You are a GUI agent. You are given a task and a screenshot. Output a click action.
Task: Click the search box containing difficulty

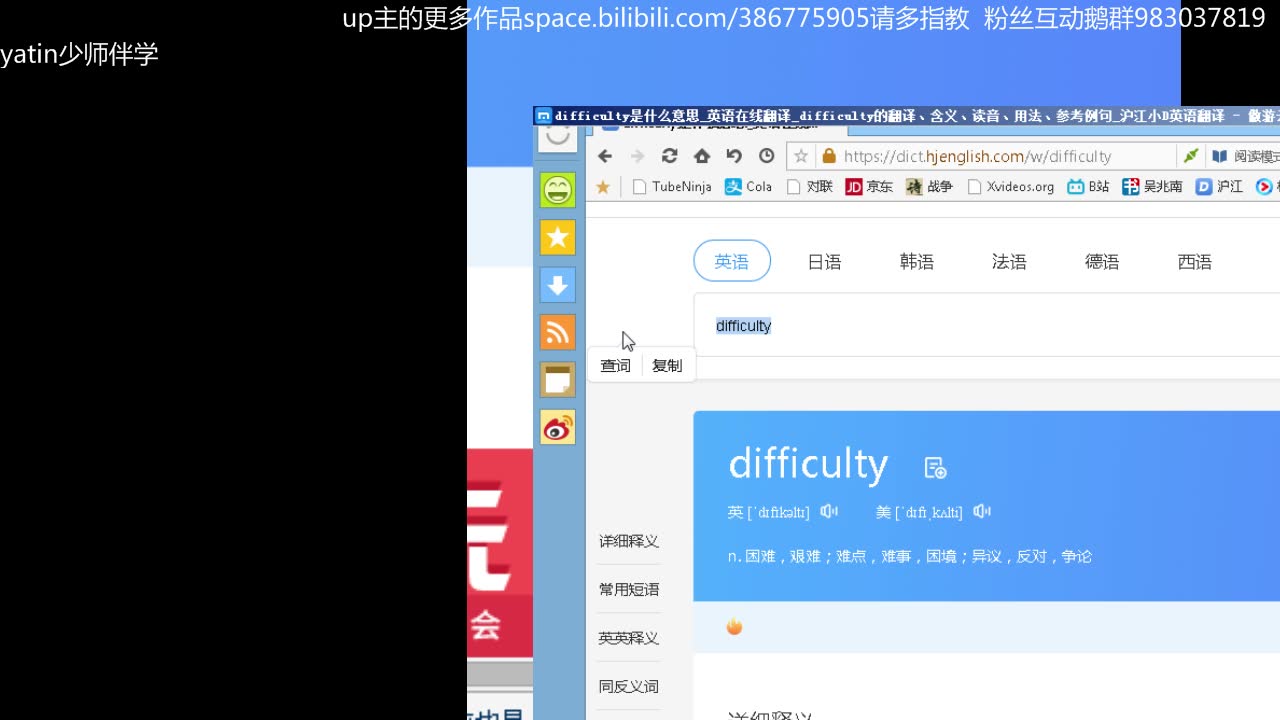(986, 326)
